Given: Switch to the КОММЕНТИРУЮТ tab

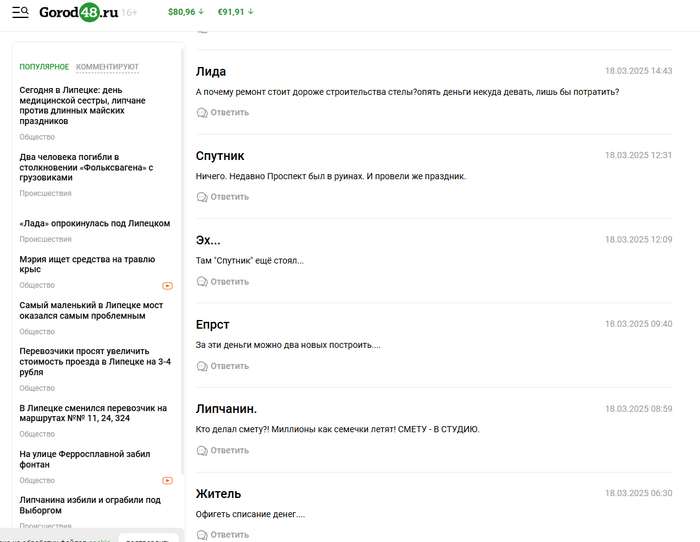Looking at the screenshot, I should [107, 67].
